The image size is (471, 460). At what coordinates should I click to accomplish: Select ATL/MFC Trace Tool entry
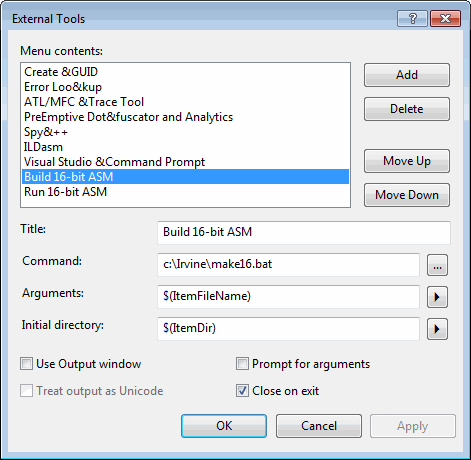click(x=185, y=102)
